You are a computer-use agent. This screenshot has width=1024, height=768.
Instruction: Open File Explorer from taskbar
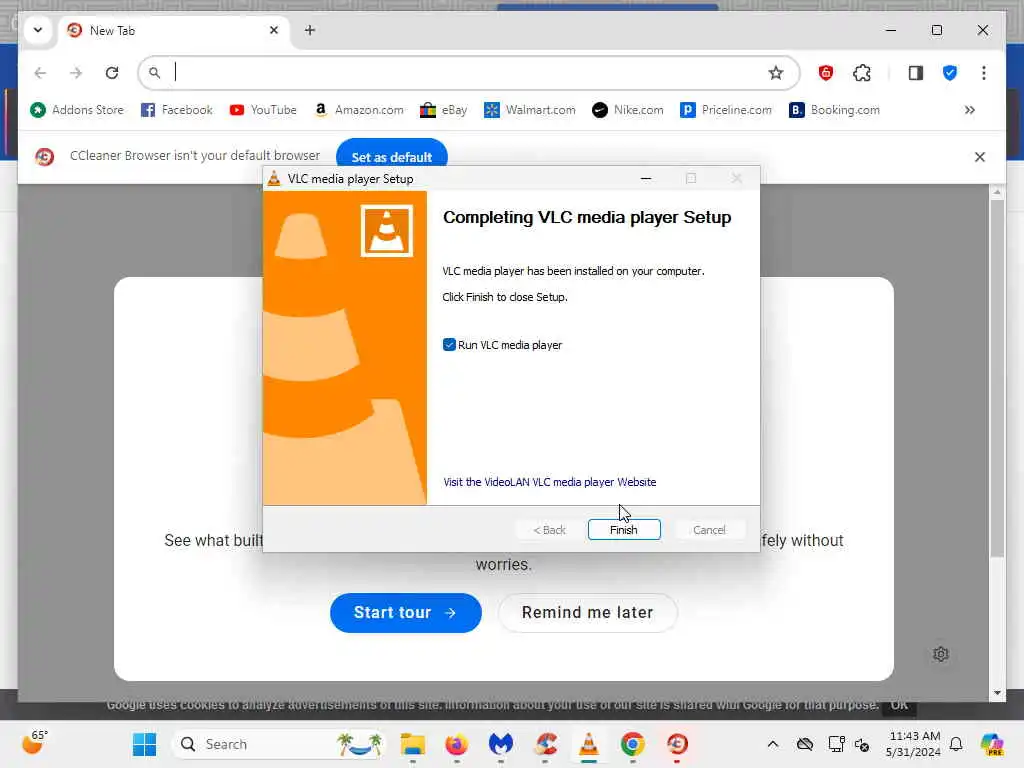(413, 744)
